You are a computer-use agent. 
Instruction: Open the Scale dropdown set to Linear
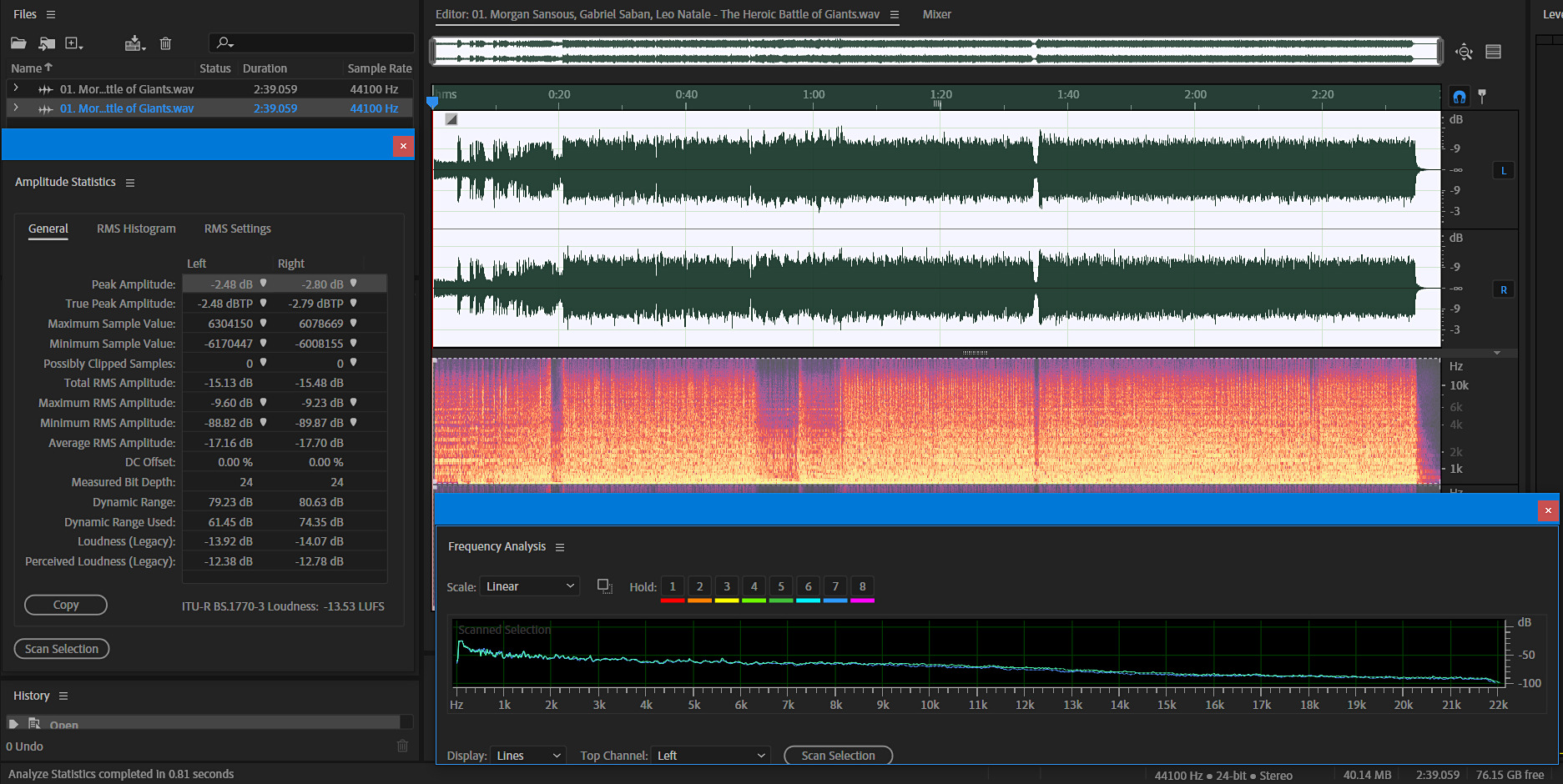(530, 586)
